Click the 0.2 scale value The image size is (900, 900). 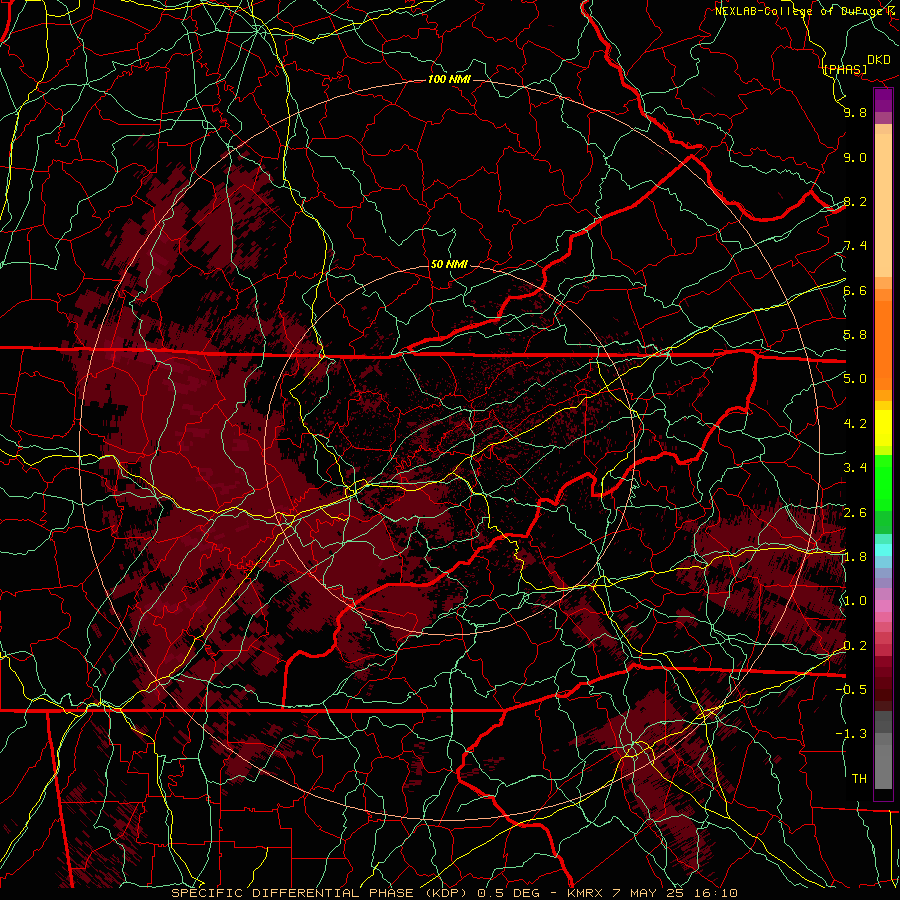pos(855,646)
